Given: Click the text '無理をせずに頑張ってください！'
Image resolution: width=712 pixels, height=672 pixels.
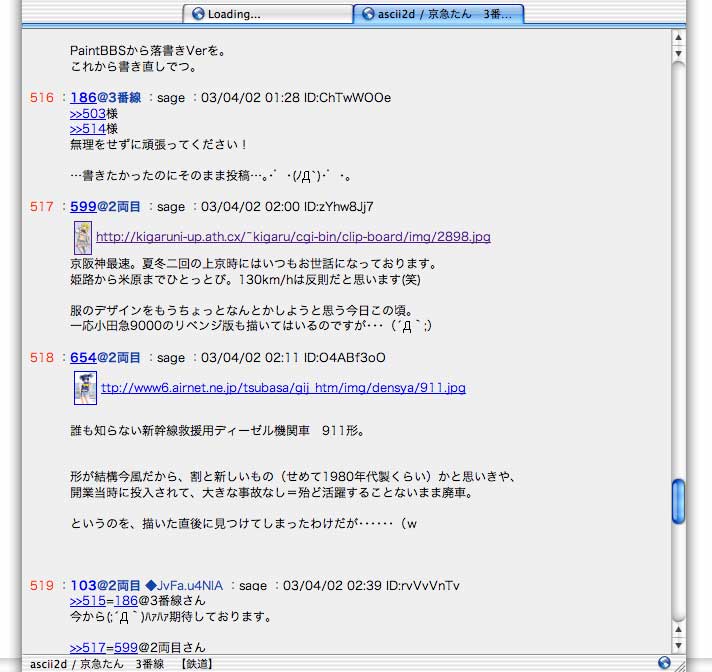Looking at the screenshot, I should point(158,145).
